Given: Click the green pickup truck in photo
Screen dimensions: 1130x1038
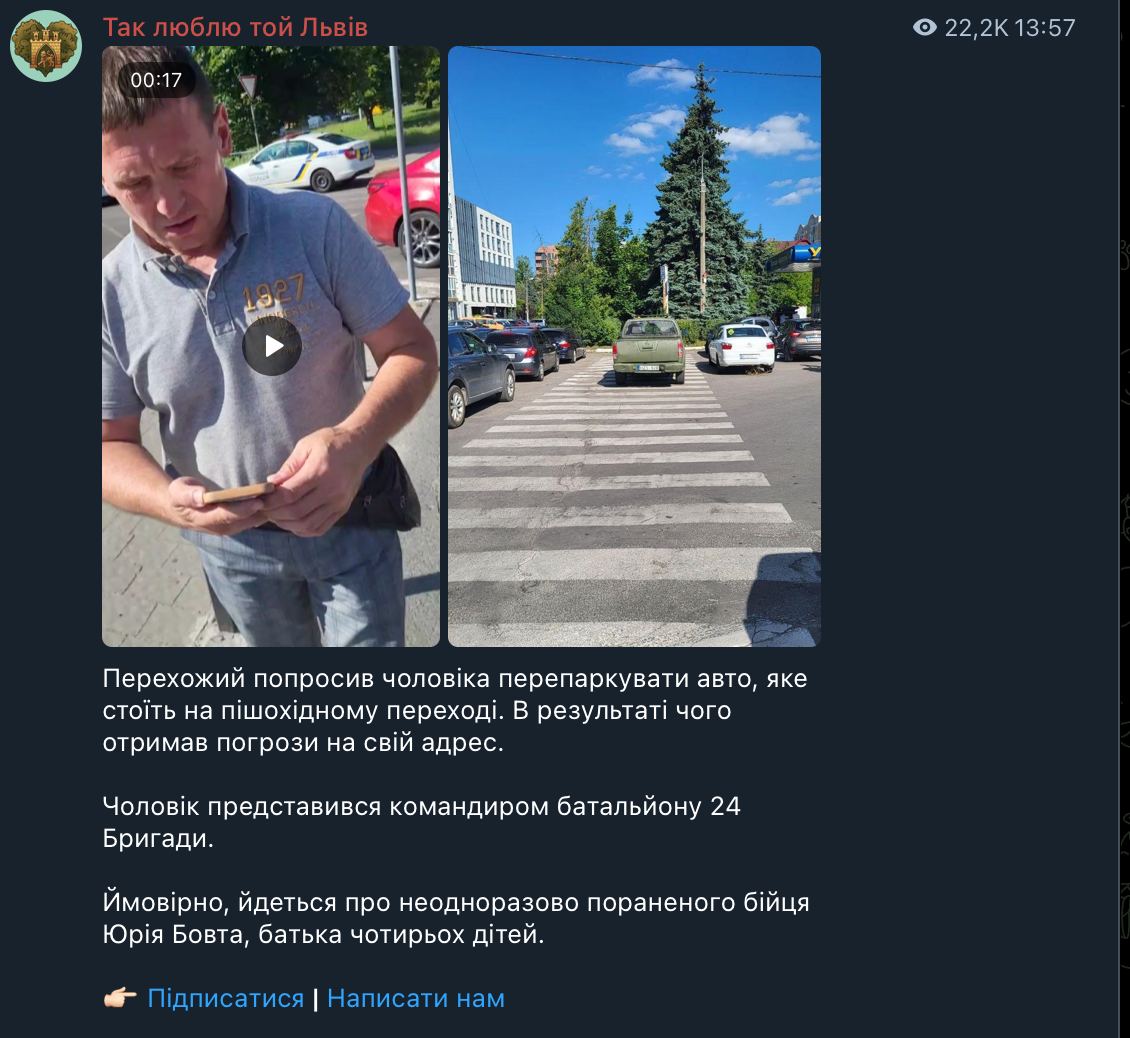Looking at the screenshot, I should coord(649,350).
